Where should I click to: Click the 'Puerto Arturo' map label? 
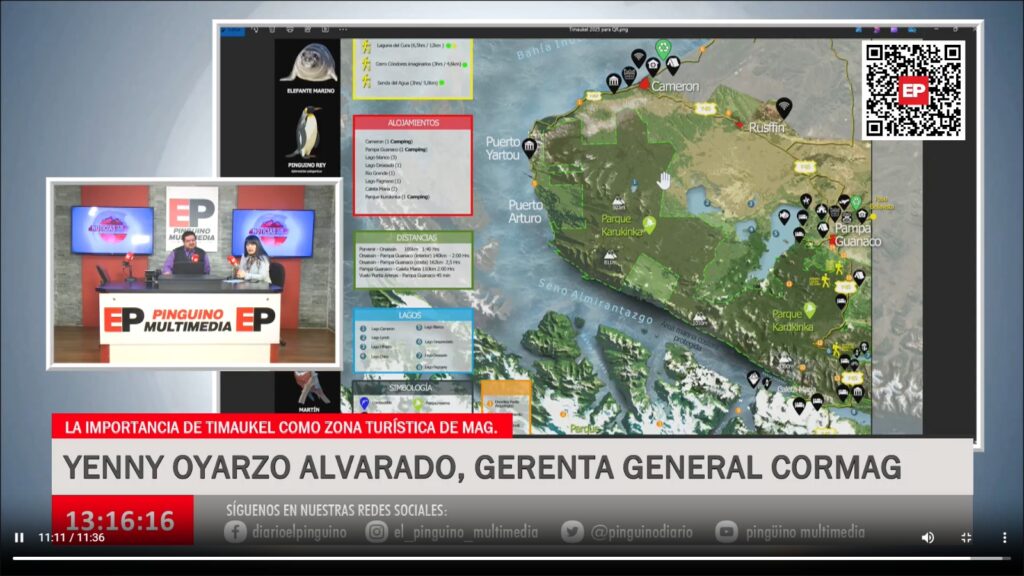coord(525,212)
